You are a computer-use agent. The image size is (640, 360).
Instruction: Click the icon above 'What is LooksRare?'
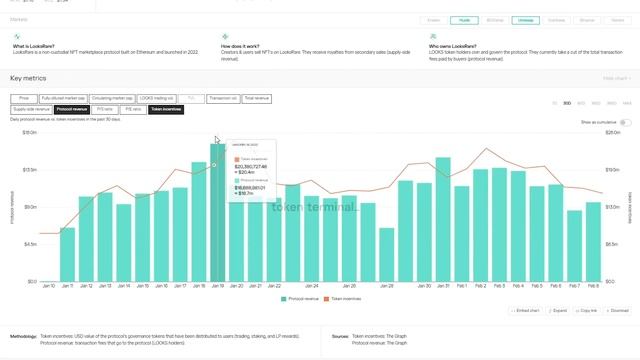click(17, 37)
